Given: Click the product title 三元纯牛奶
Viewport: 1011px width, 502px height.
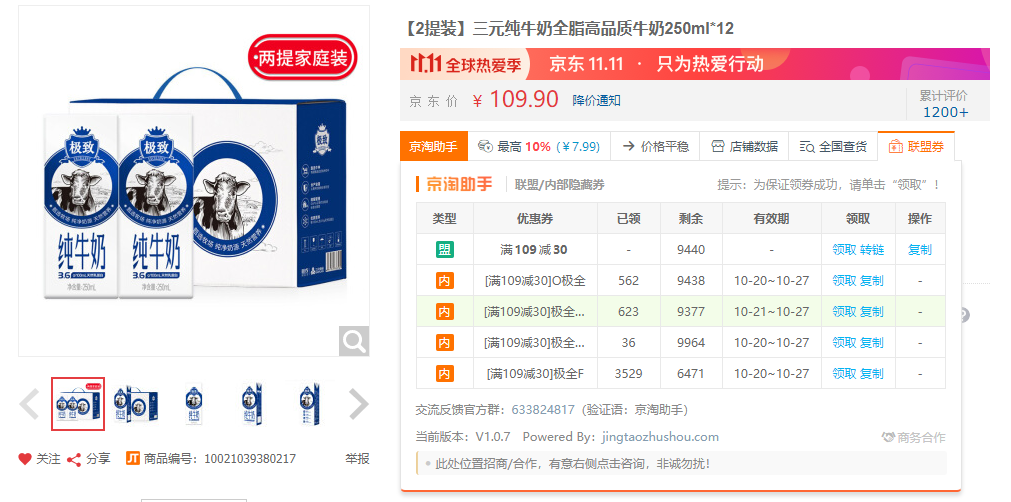Looking at the screenshot, I should (569, 29).
